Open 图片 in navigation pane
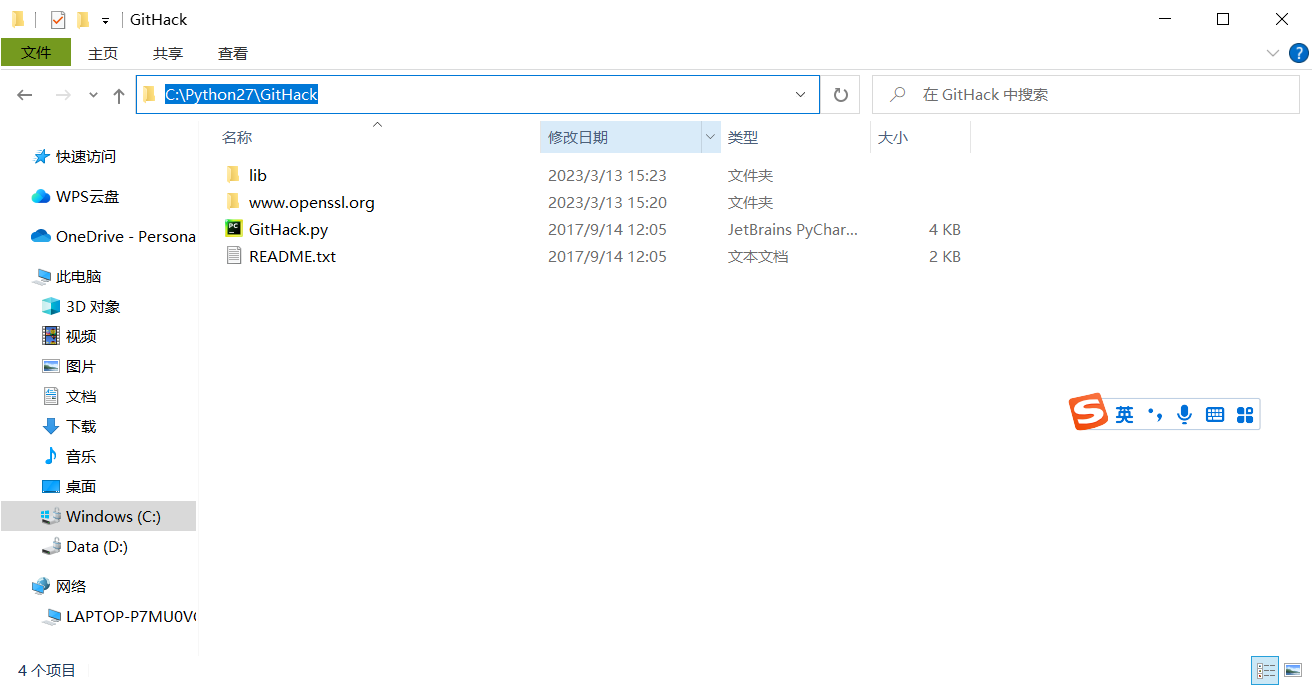Screen dimensions: 1313x686 click(81, 367)
